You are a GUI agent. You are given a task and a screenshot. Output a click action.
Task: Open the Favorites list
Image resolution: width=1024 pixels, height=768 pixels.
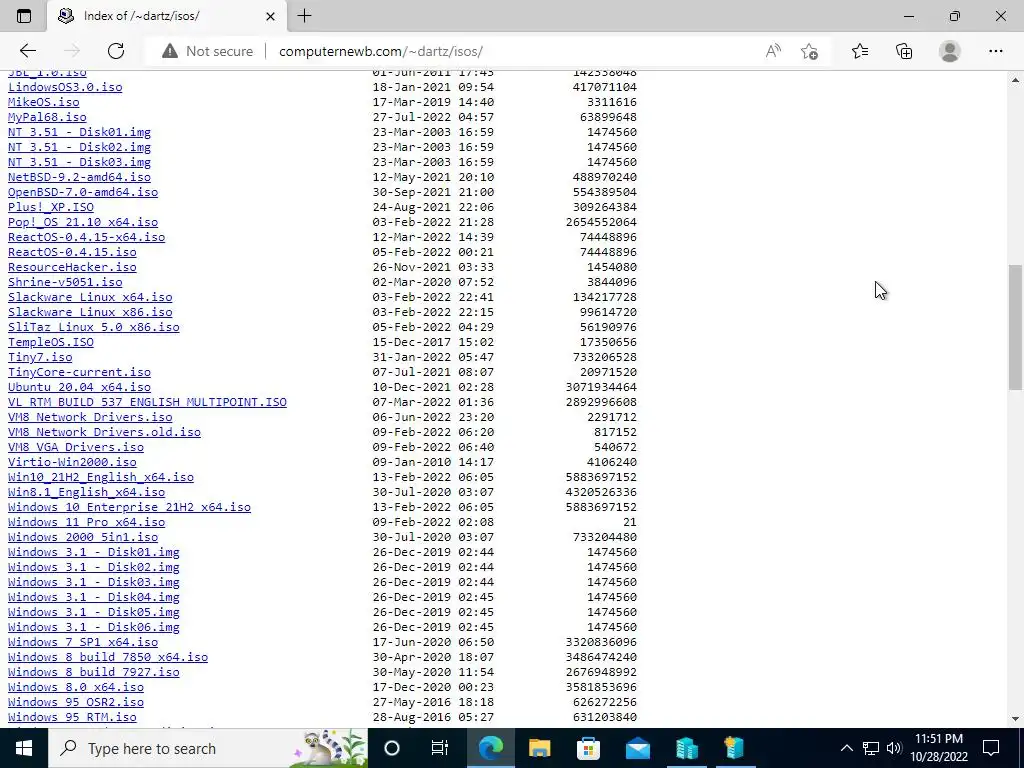point(860,51)
